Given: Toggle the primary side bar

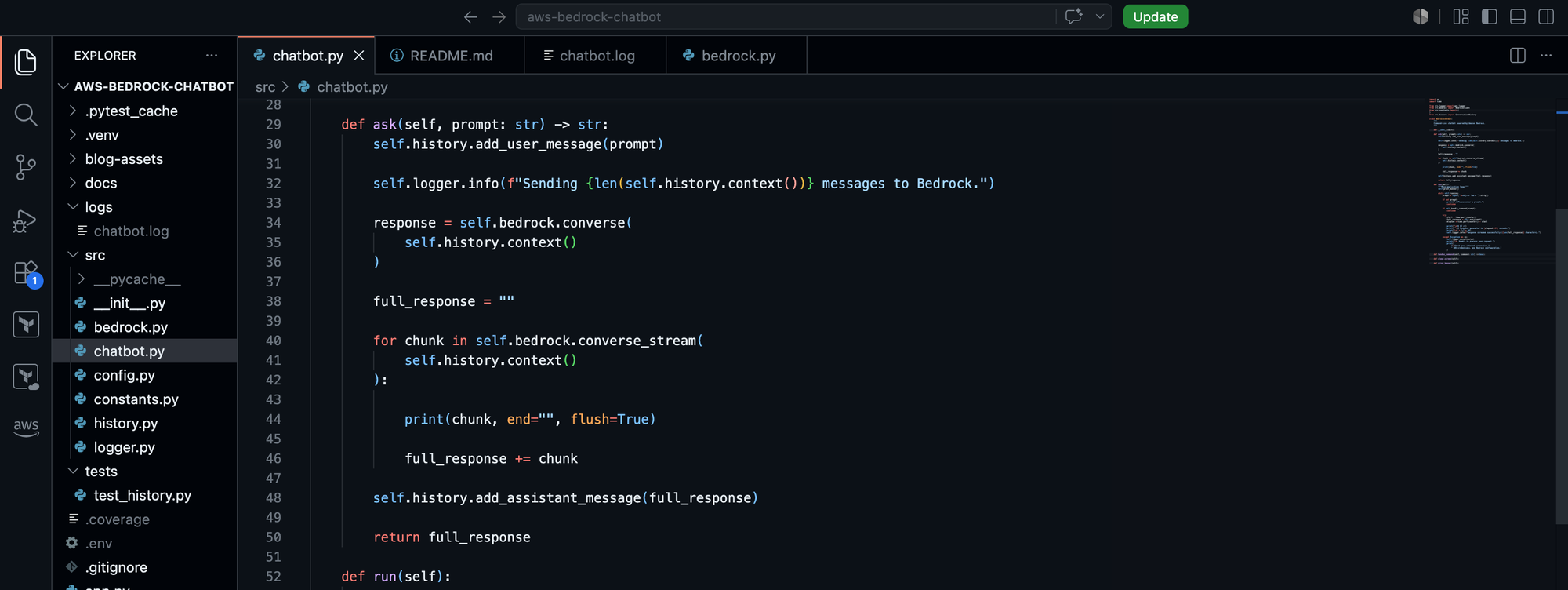Looking at the screenshot, I should pos(1489,16).
